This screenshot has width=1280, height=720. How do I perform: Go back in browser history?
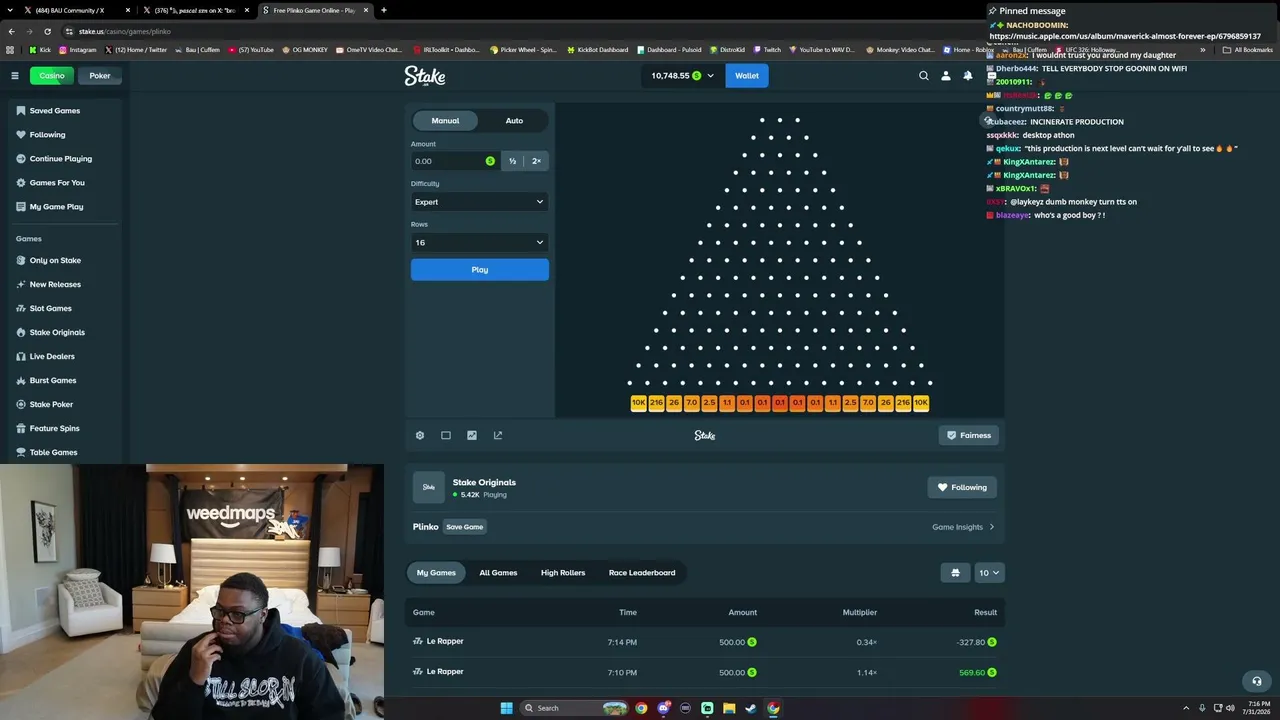point(11,31)
